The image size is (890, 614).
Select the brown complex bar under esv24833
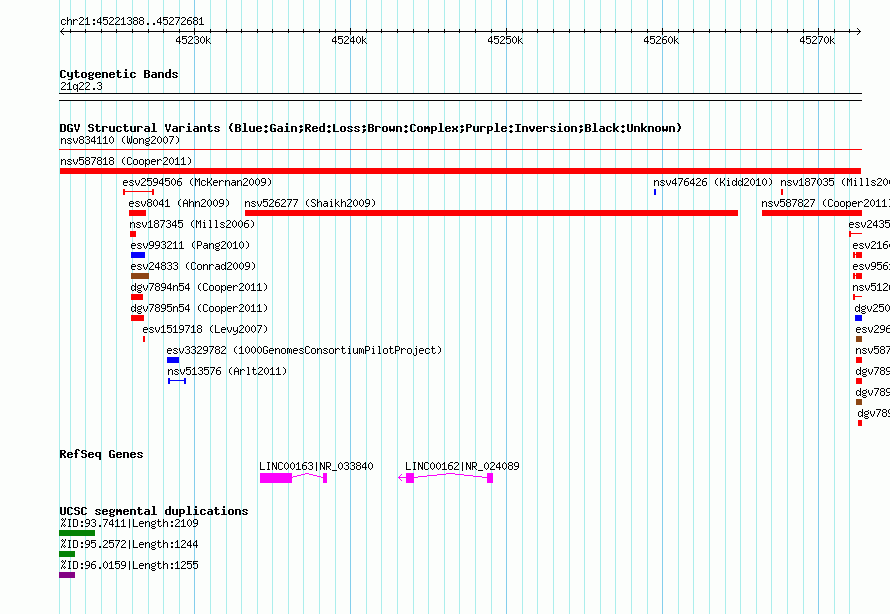click(140, 276)
